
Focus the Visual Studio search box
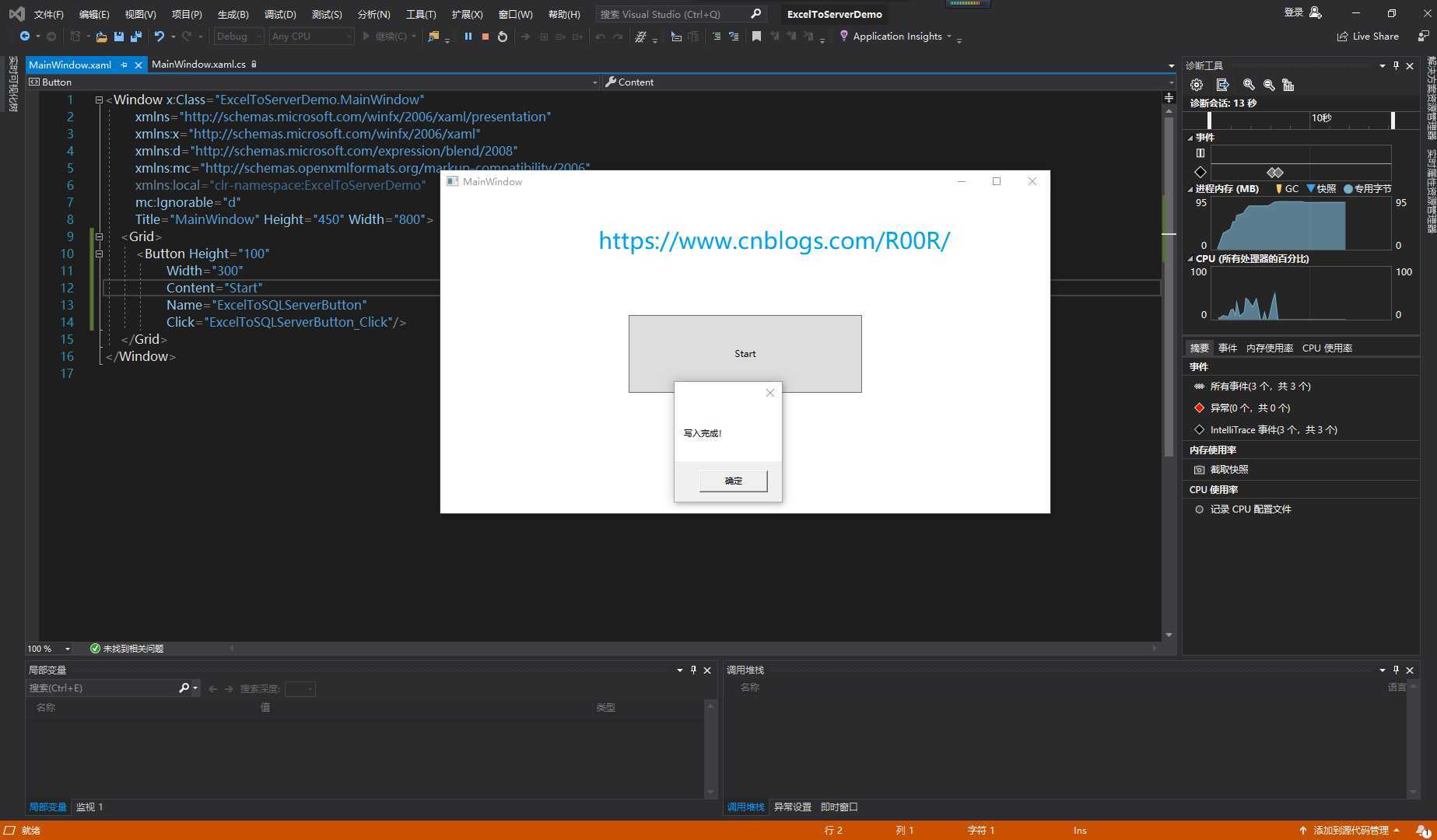pos(680,14)
